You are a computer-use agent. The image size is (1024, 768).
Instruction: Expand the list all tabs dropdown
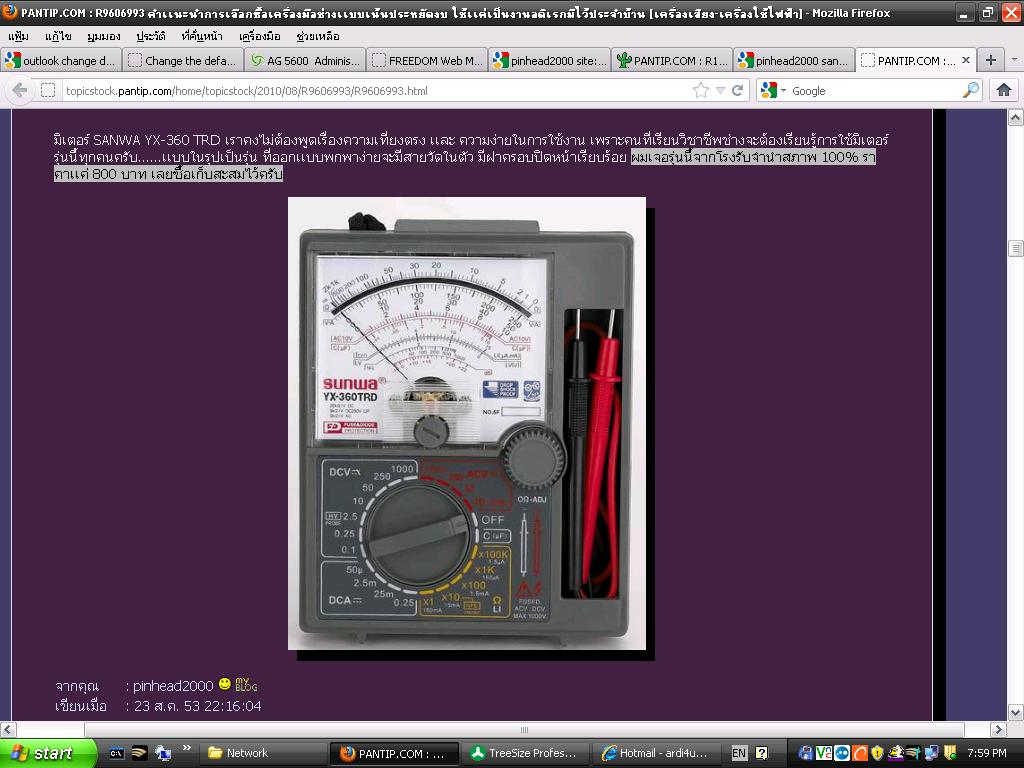(1014, 60)
